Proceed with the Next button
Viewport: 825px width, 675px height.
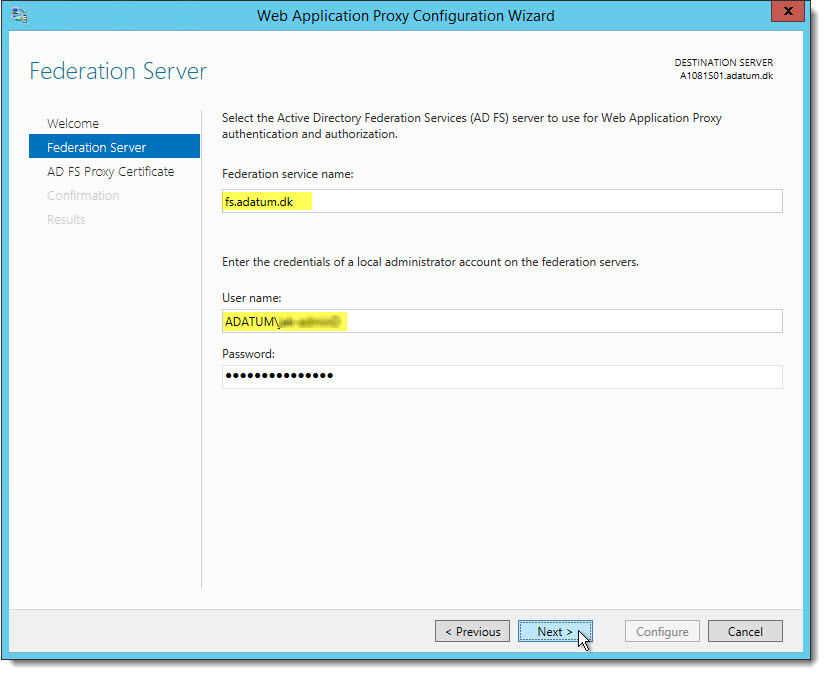click(555, 631)
